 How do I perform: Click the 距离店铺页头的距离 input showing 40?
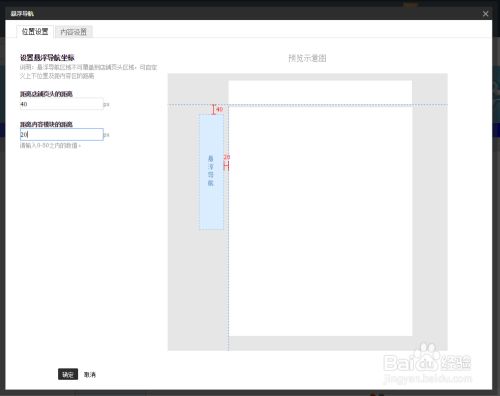(x=61, y=104)
